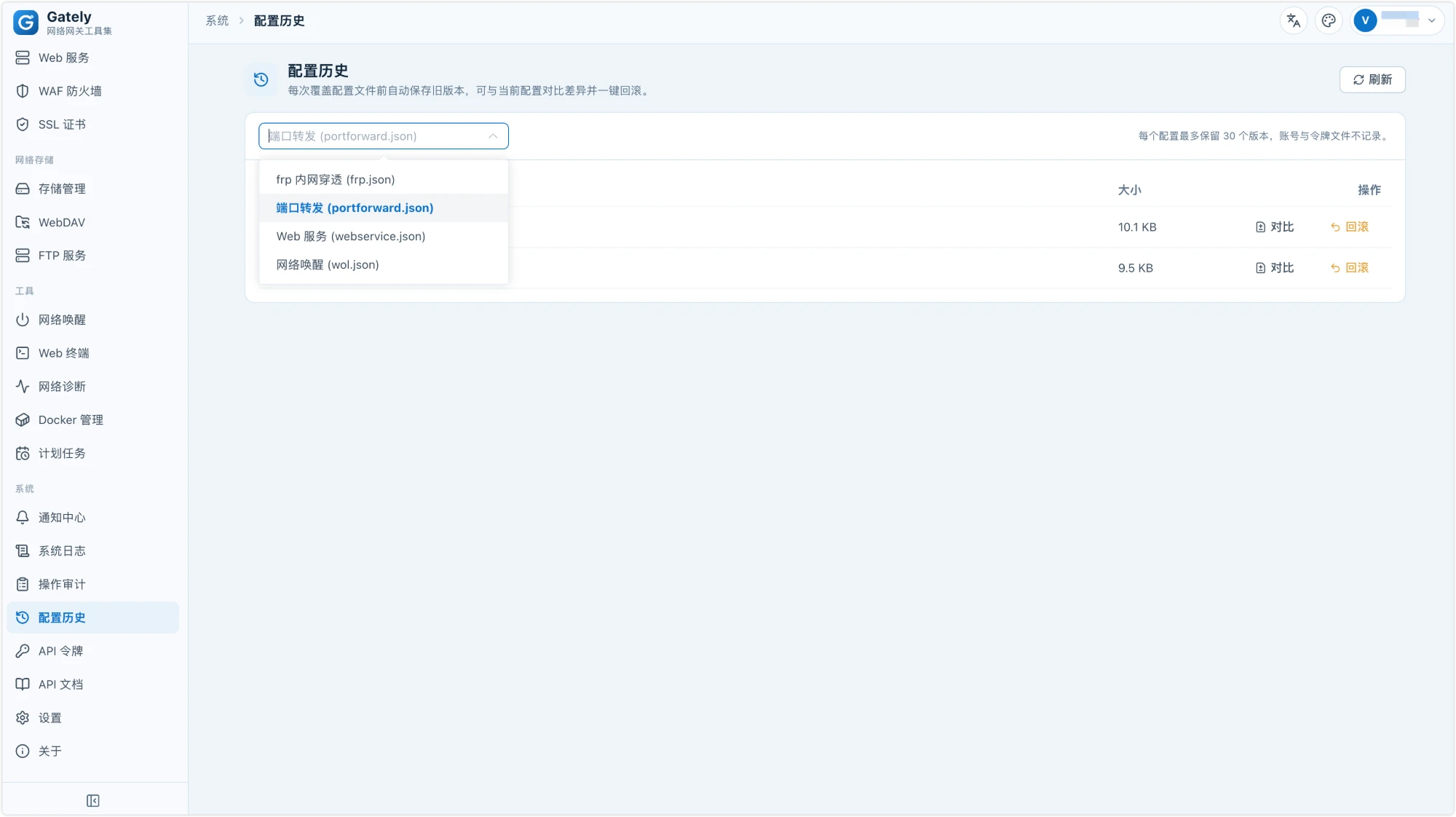
Task: Choose 网络唤醒 (wol.json) option
Action: [x=384, y=264]
